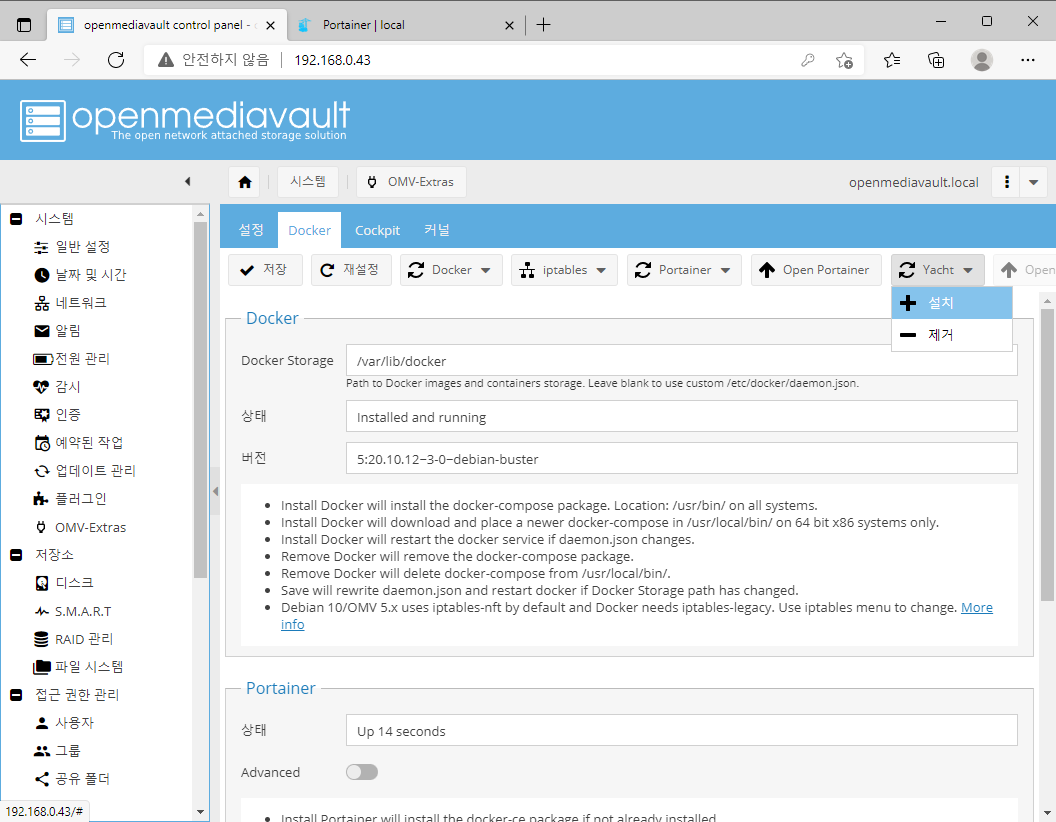Image resolution: width=1056 pixels, height=822 pixels.
Task: Close the openmediavault browser tab
Action: (270, 26)
